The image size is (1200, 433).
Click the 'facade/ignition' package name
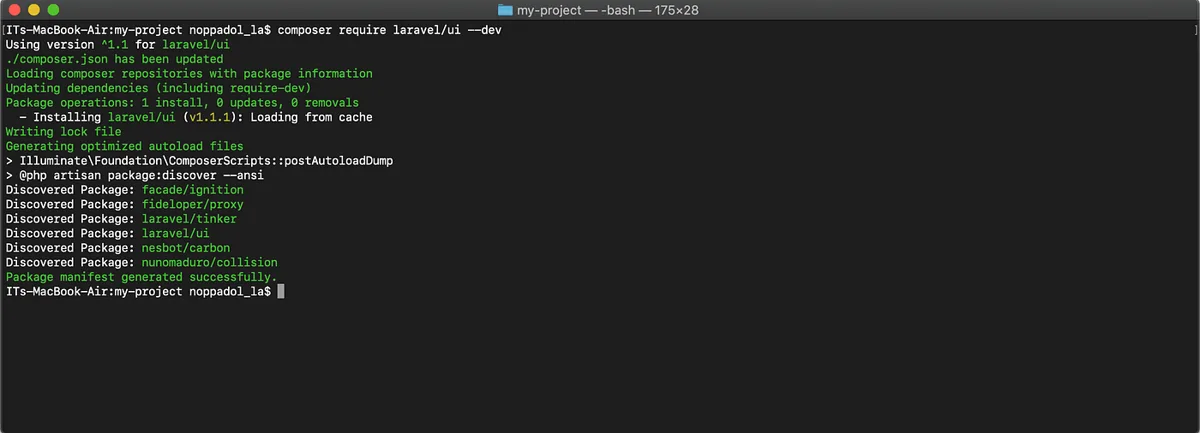[x=193, y=190]
